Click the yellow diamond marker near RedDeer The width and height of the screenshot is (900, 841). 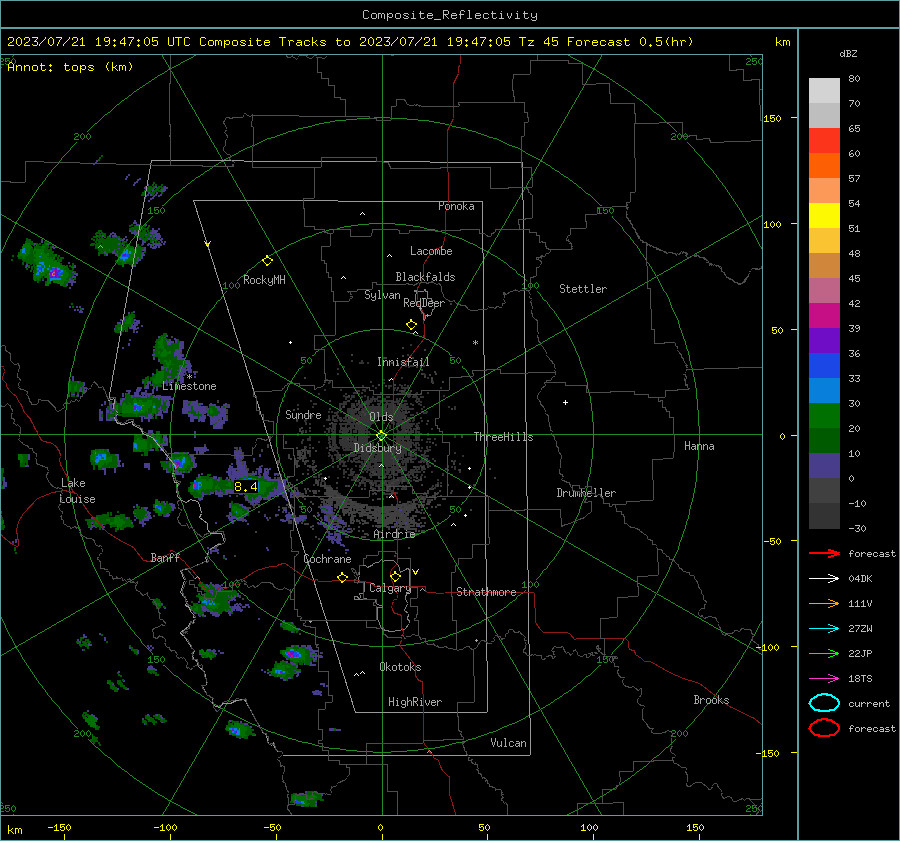pyautogui.click(x=412, y=325)
